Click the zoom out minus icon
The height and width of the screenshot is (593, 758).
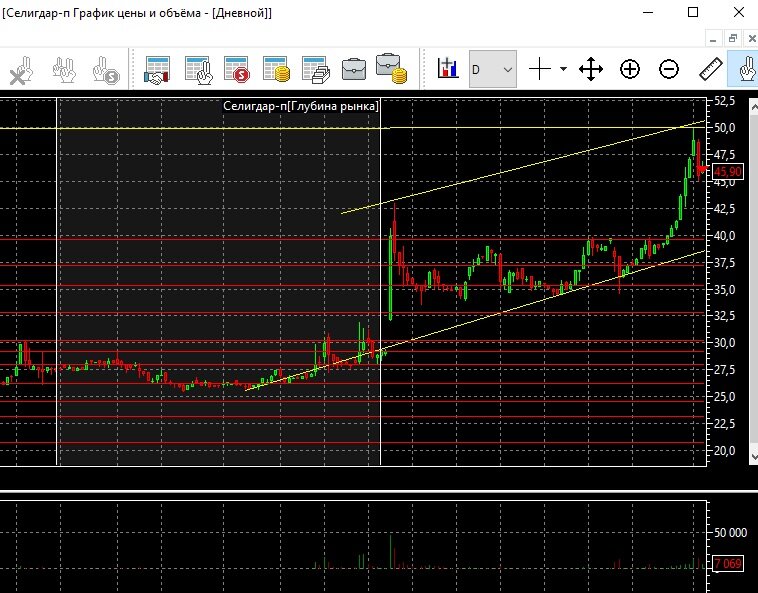(x=669, y=69)
